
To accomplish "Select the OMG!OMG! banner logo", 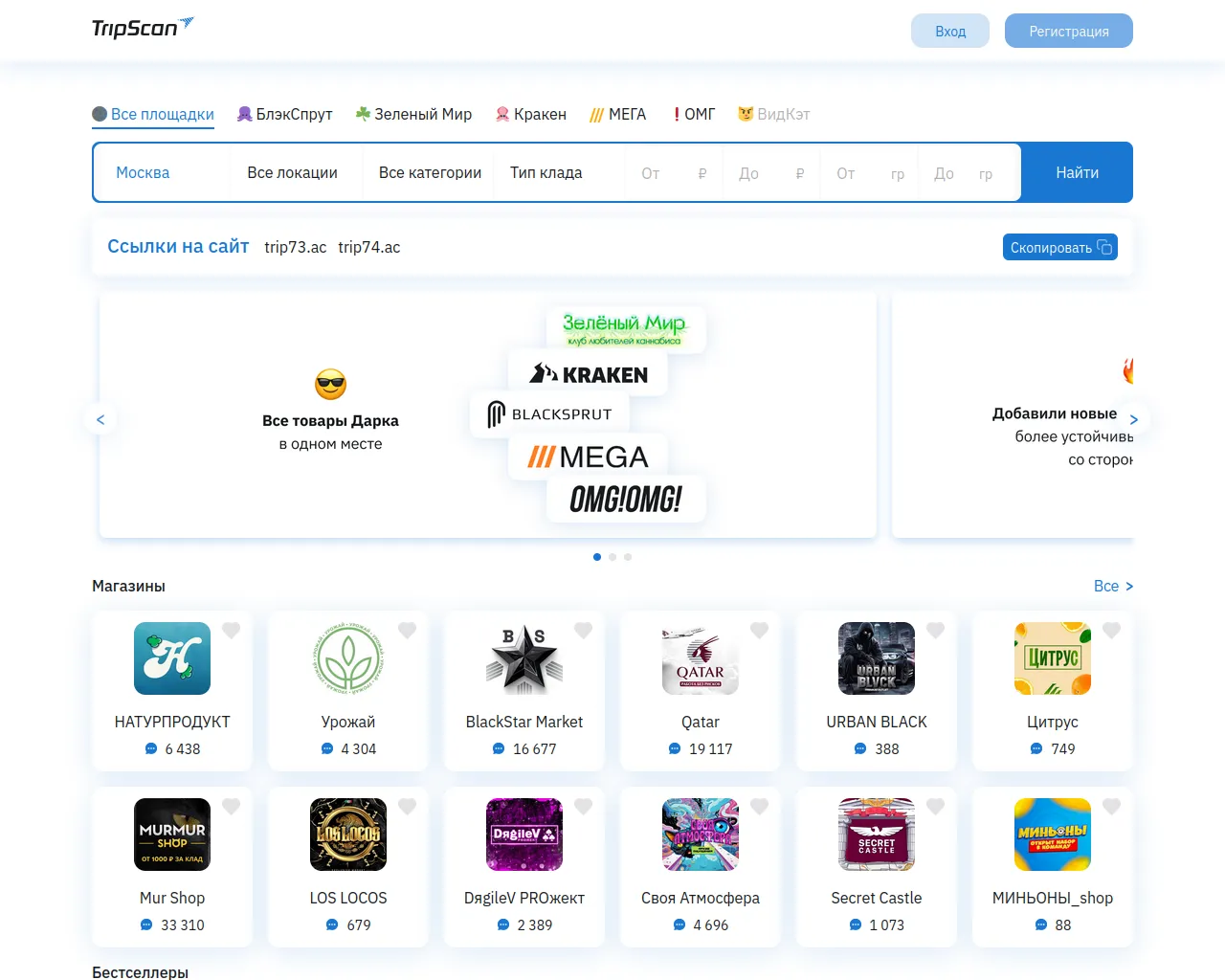I will 626,499.
